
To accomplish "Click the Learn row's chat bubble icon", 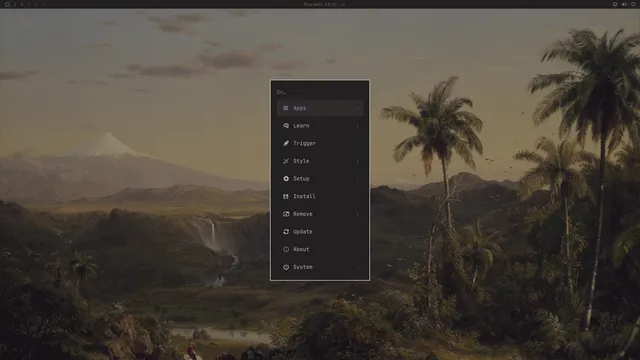I will (x=286, y=126).
